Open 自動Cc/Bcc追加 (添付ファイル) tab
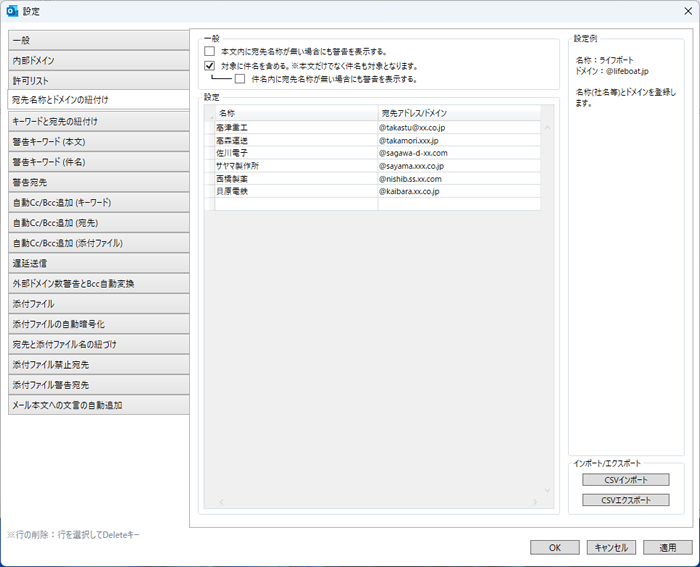 pyautogui.click(x=99, y=243)
